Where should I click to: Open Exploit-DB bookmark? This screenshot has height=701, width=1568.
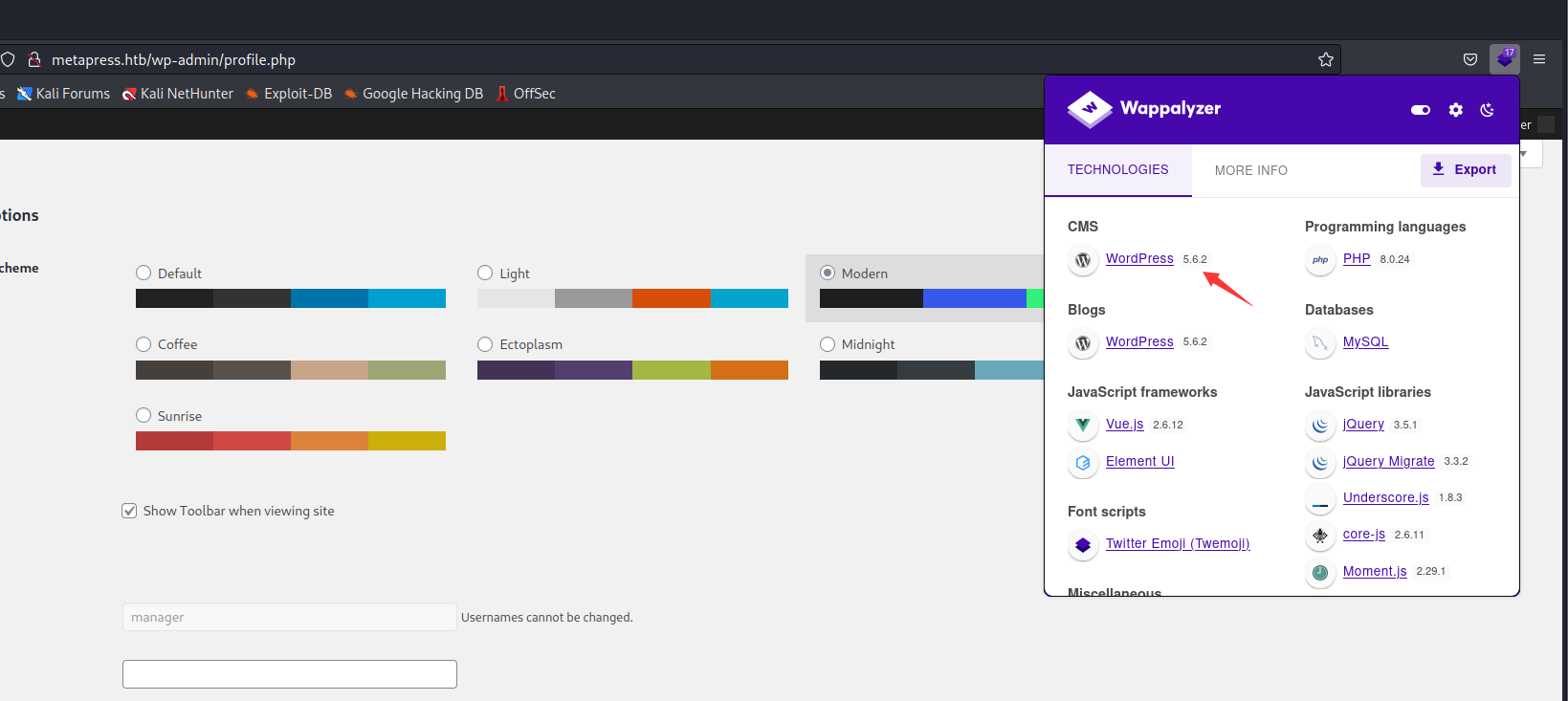289,94
